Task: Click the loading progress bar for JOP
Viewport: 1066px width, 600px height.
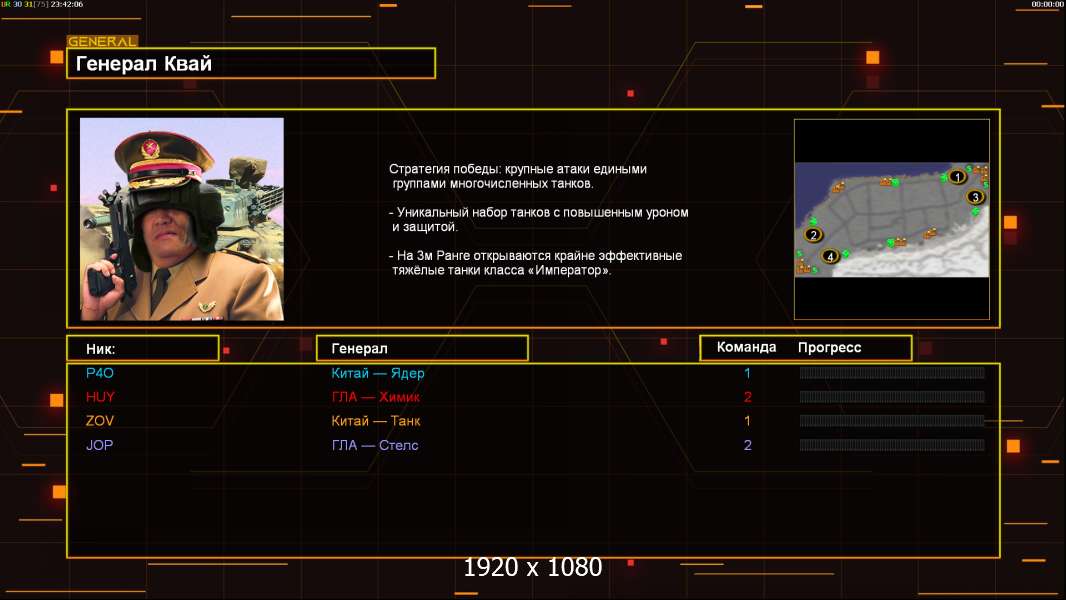Action: coord(892,445)
